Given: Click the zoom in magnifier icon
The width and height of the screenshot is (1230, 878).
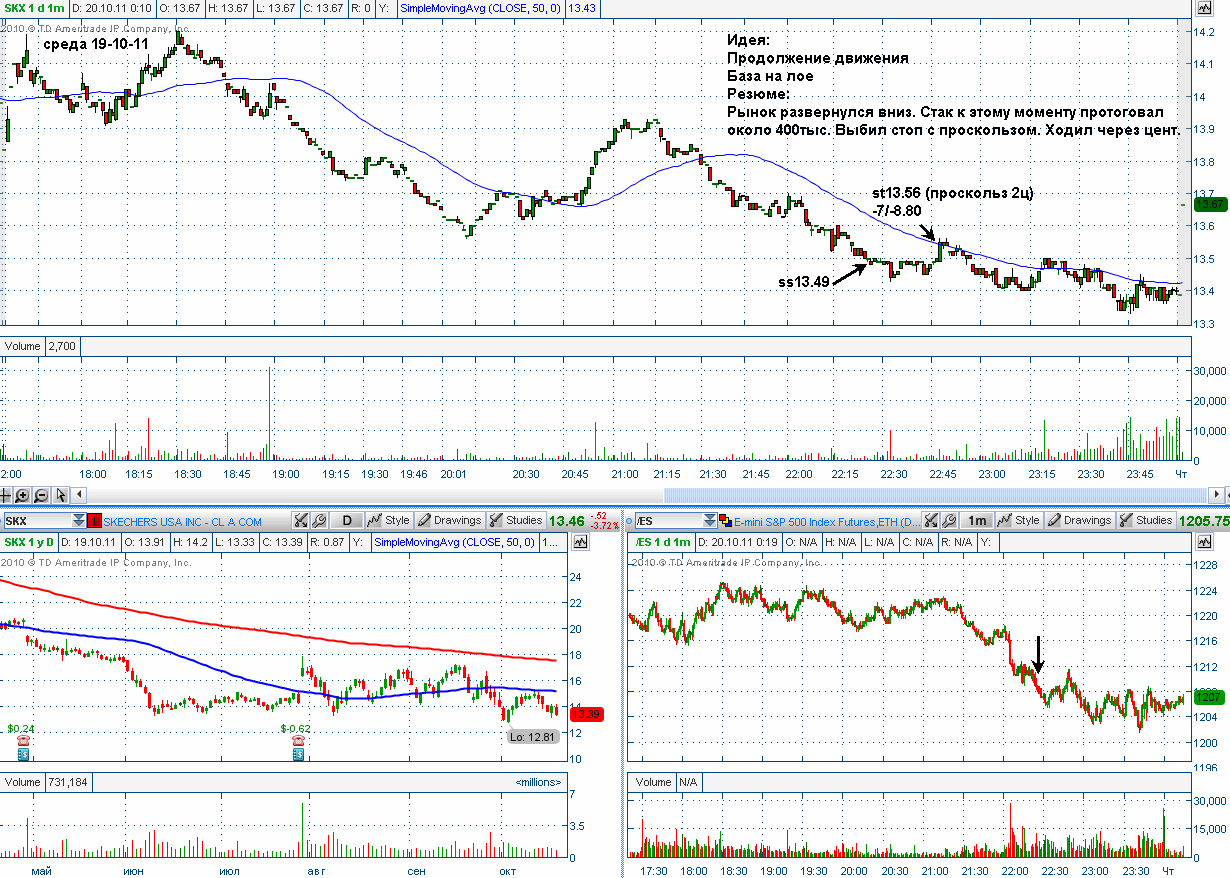Looking at the screenshot, I should tap(24, 495).
